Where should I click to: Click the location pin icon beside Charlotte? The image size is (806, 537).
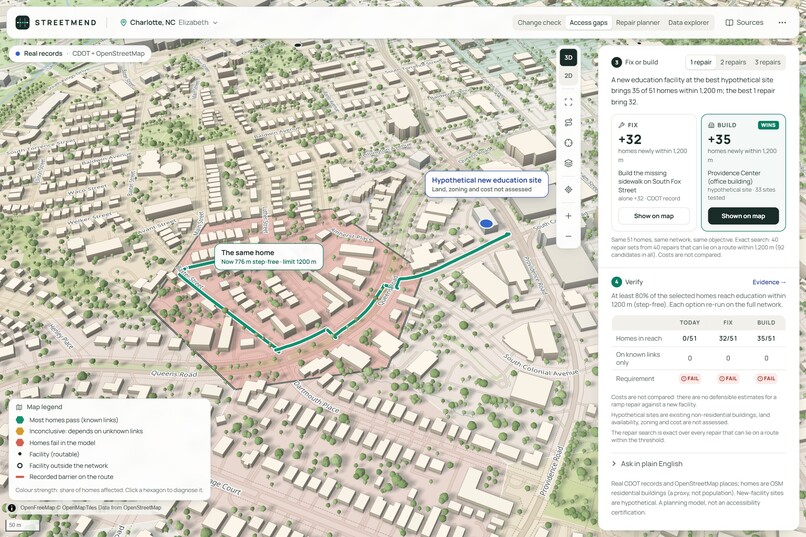pos(123,23)
